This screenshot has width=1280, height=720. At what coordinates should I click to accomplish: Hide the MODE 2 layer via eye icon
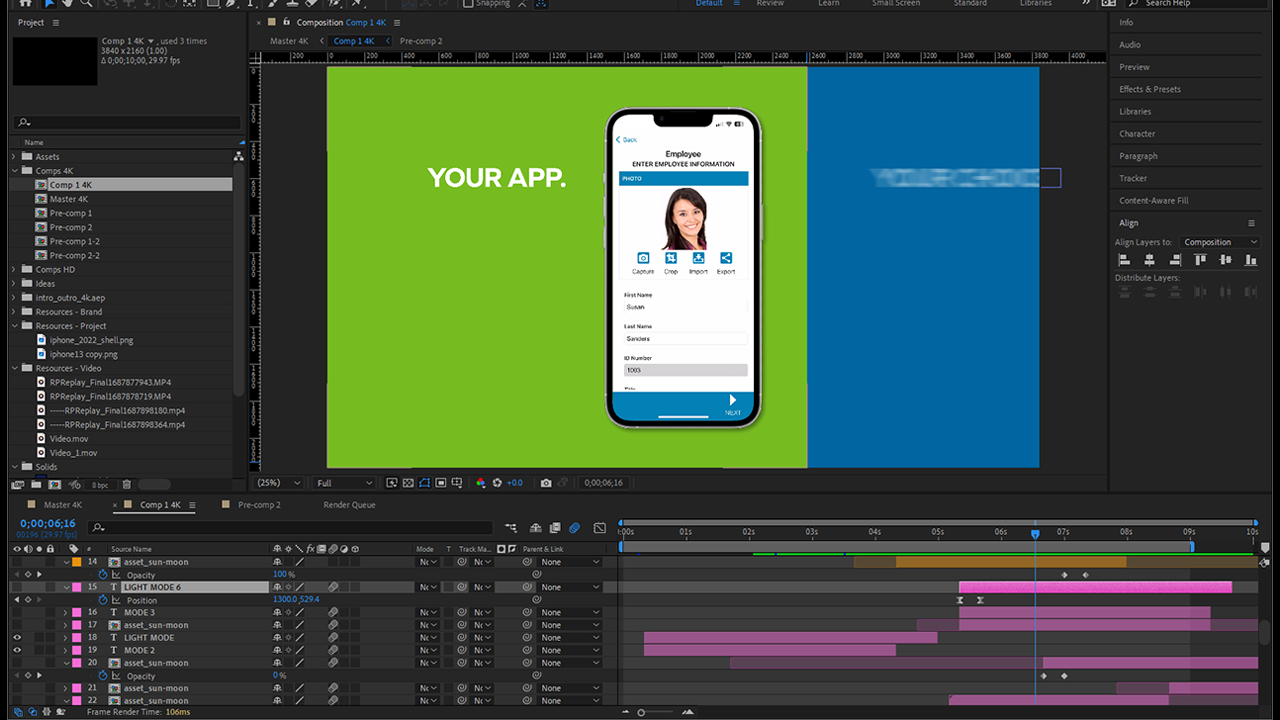pos(16,650)
